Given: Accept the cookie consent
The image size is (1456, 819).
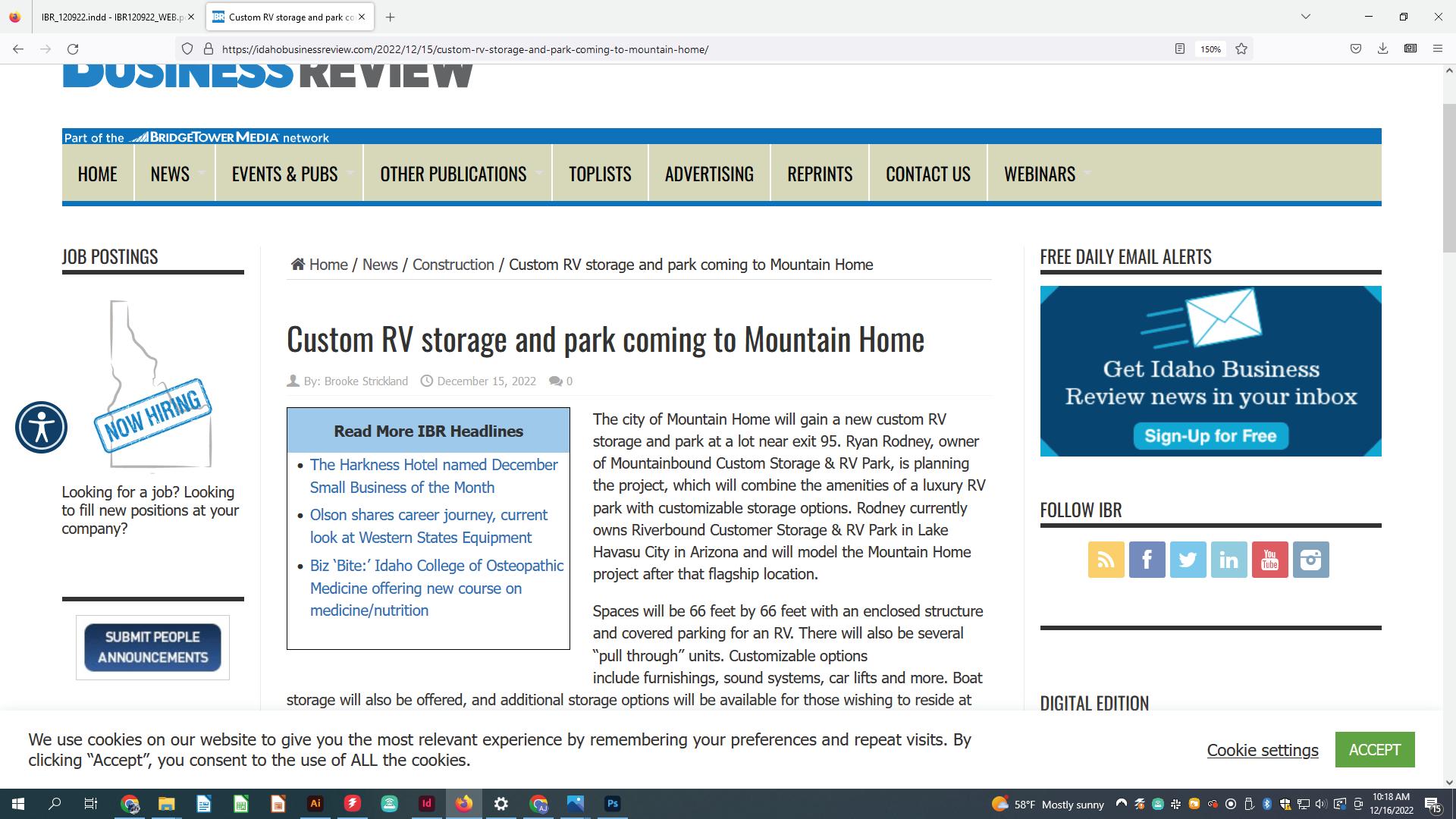Looking at the screenshot, I should pyautogui.click(x=1374, y=749).
